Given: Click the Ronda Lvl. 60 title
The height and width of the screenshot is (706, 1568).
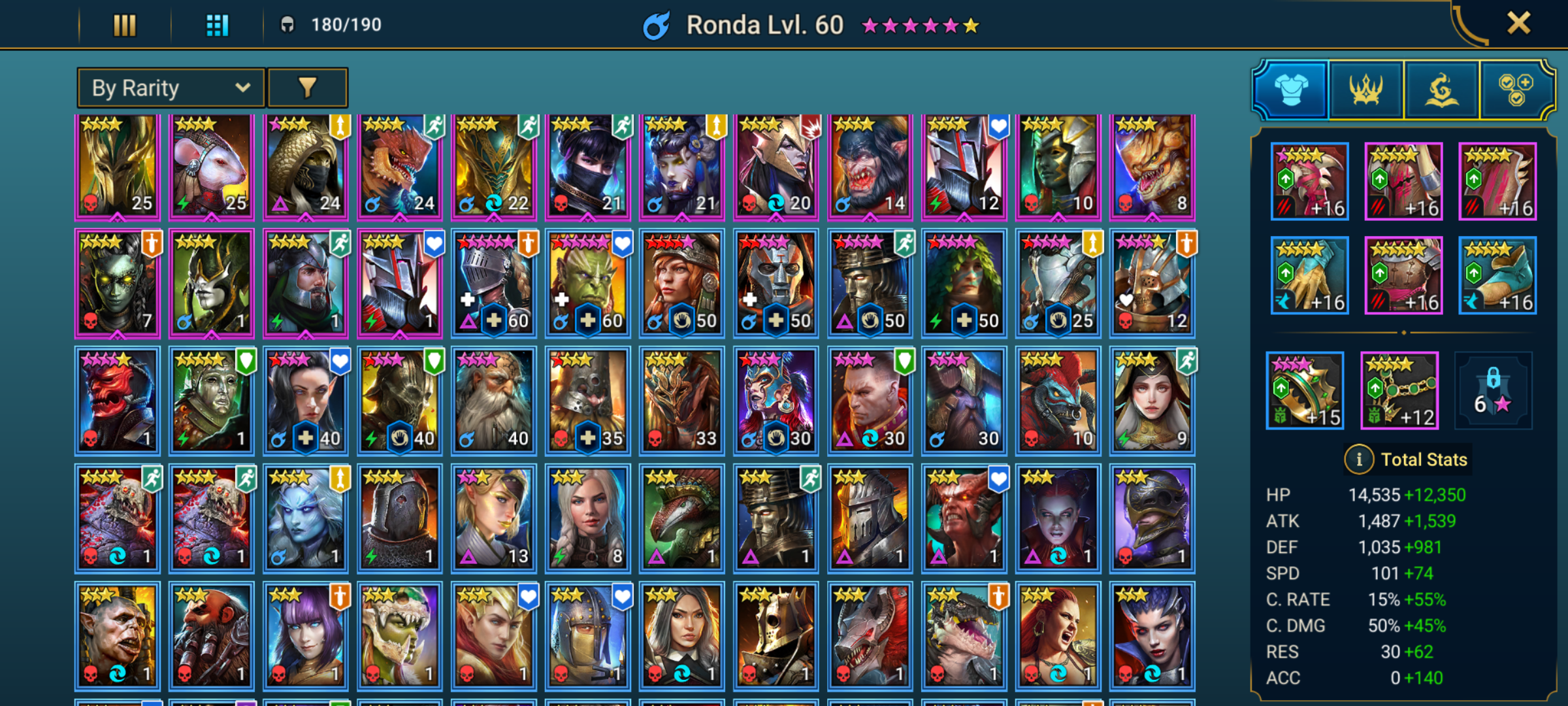Looking at the screenshot, I should (x=764, y=25).
